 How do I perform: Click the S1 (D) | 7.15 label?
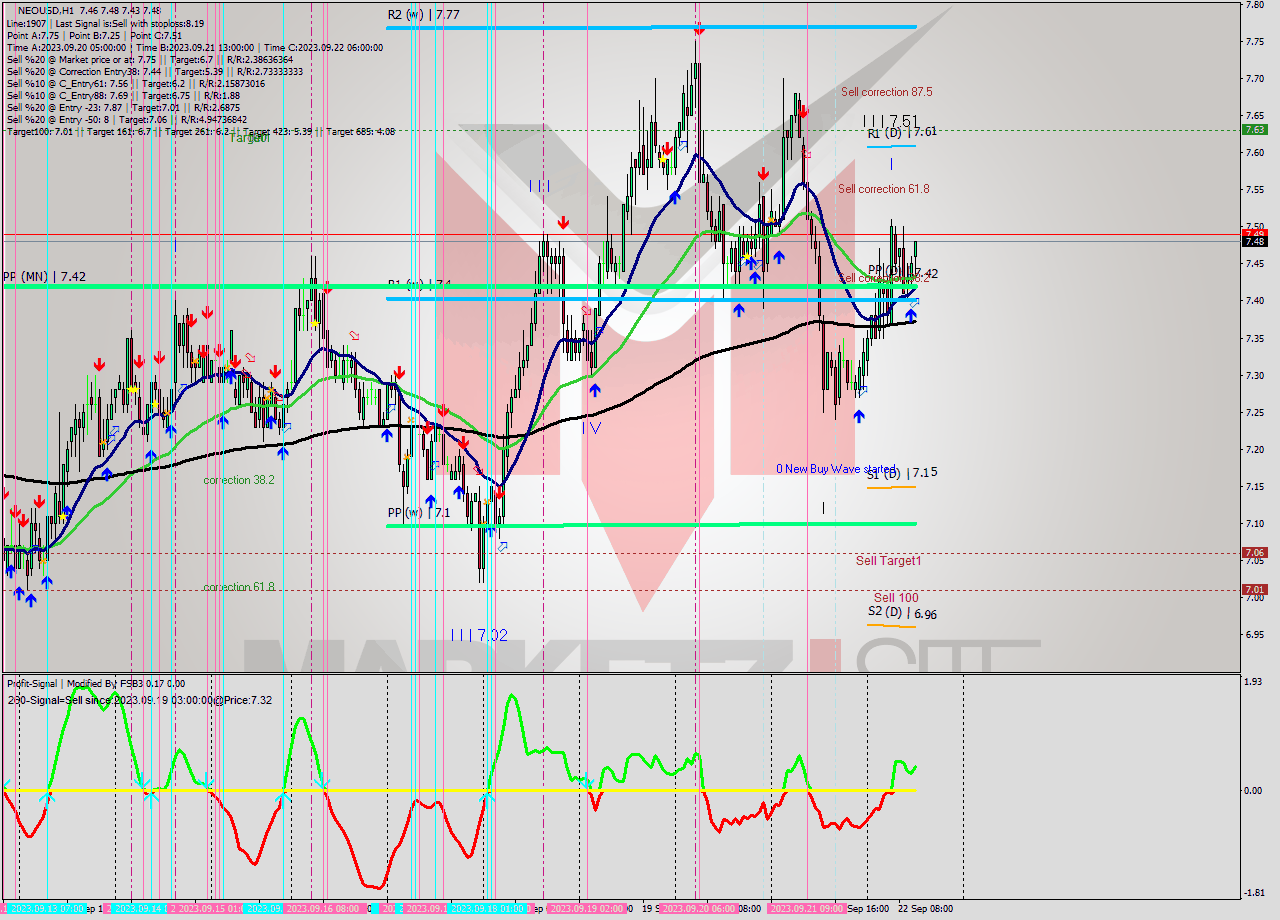(x=902, y=473)
